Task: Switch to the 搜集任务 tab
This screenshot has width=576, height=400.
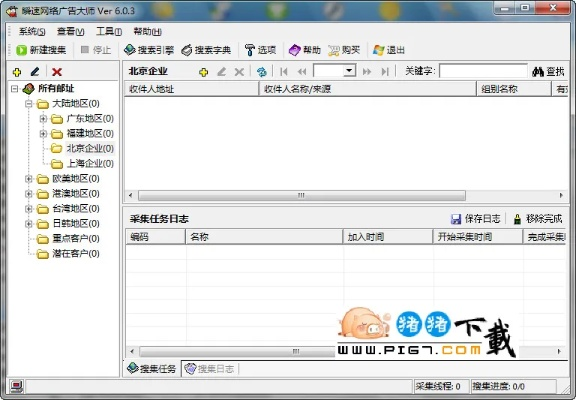Action: 151,368
